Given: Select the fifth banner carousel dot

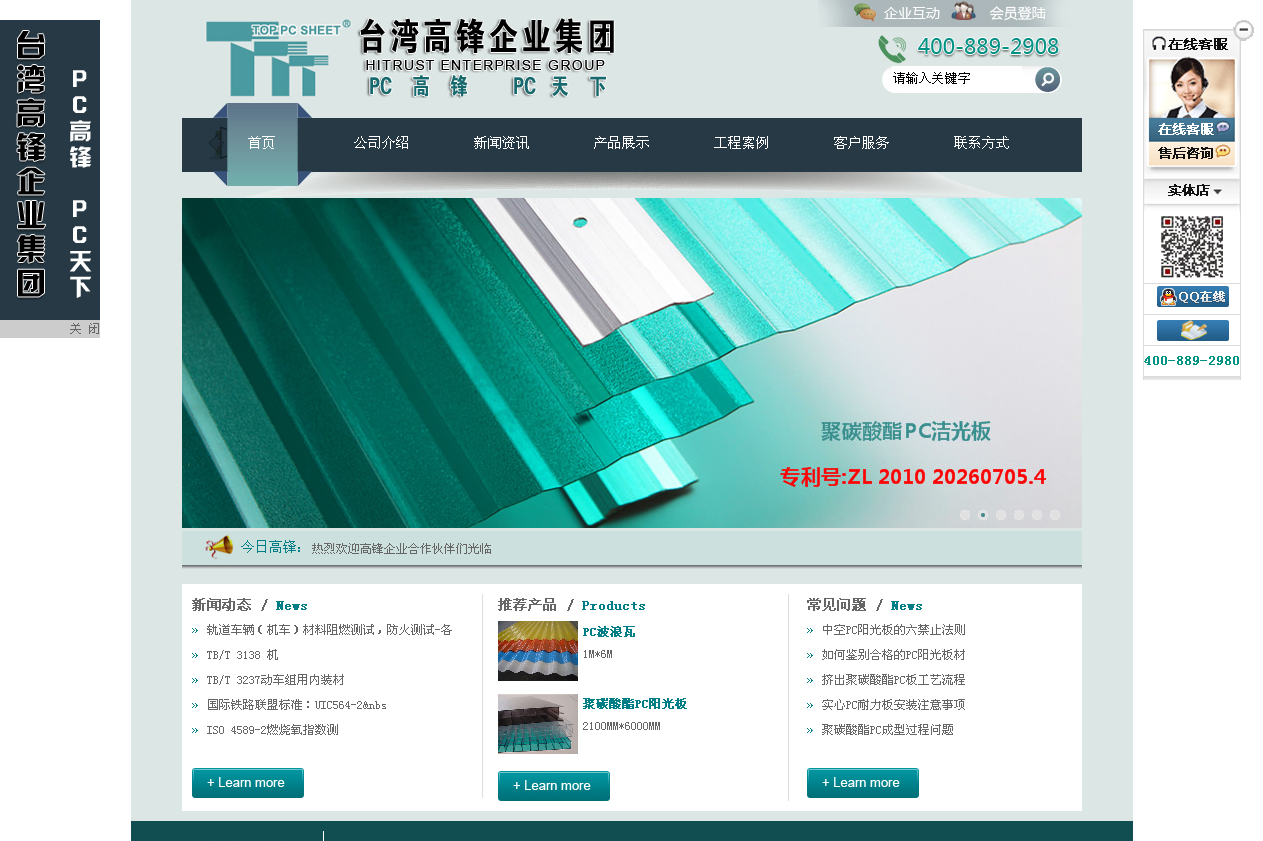Looking at the screenshot, I should coord(1037,515).
